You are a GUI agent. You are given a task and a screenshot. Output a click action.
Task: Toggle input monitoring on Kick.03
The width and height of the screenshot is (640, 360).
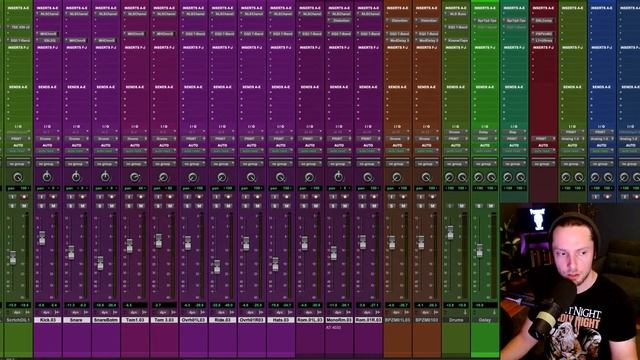pos(41,197)
